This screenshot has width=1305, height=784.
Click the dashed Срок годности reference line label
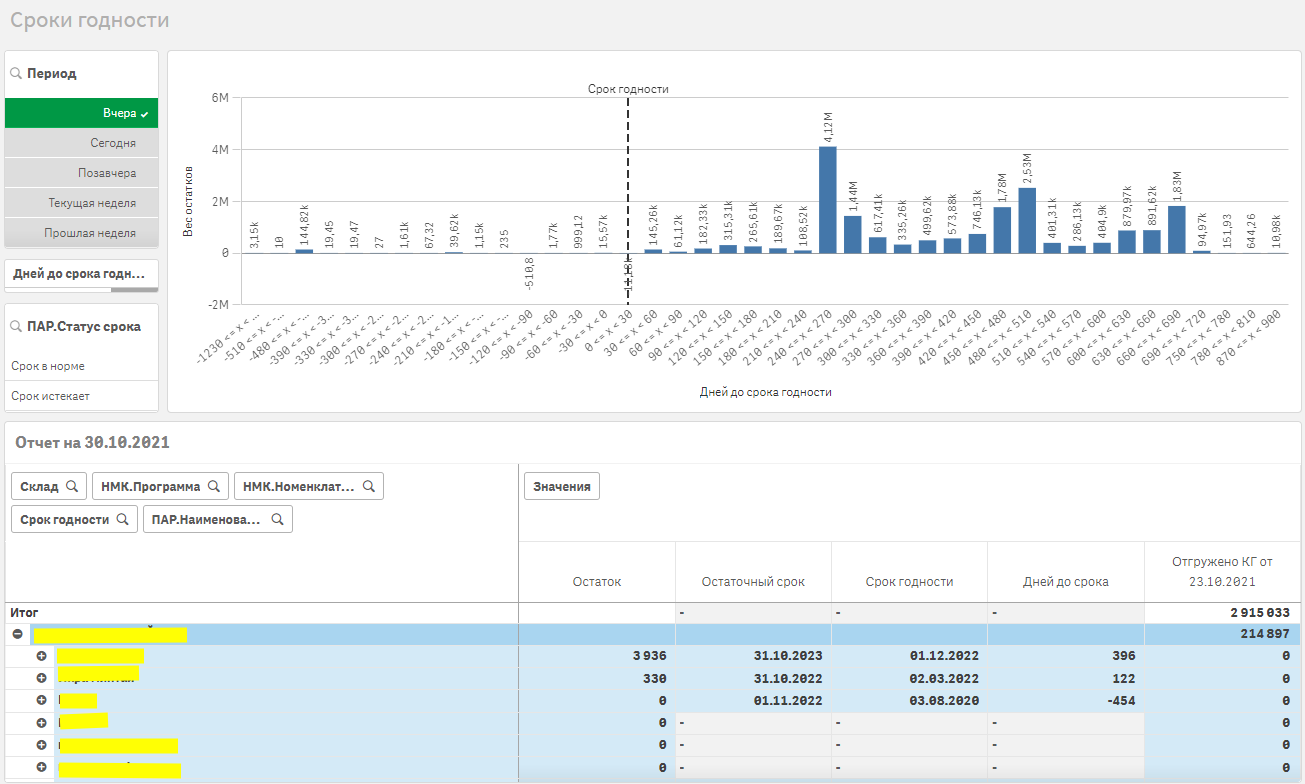(628, 89)
